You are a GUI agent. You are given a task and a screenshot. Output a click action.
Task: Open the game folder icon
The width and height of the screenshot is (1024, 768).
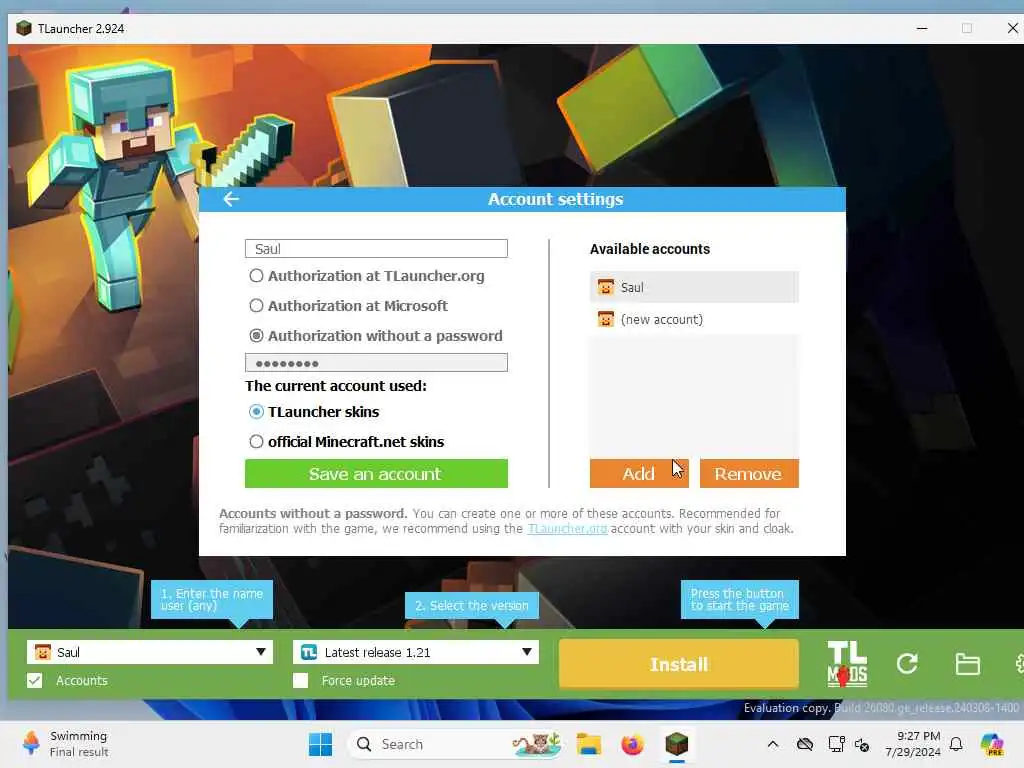point(967,664)
